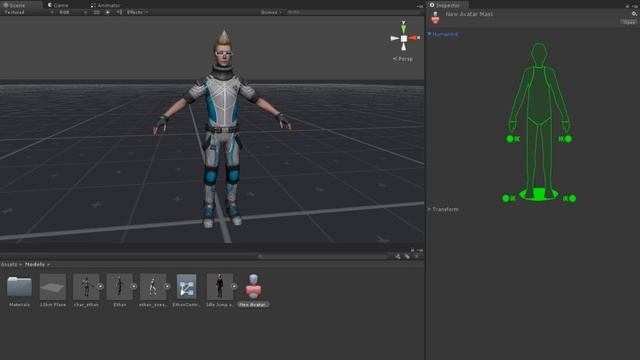This screenshot has height=360, width=640.
Task: Click the center cube of the scene gizmo
Action: (x=404, y=38)
